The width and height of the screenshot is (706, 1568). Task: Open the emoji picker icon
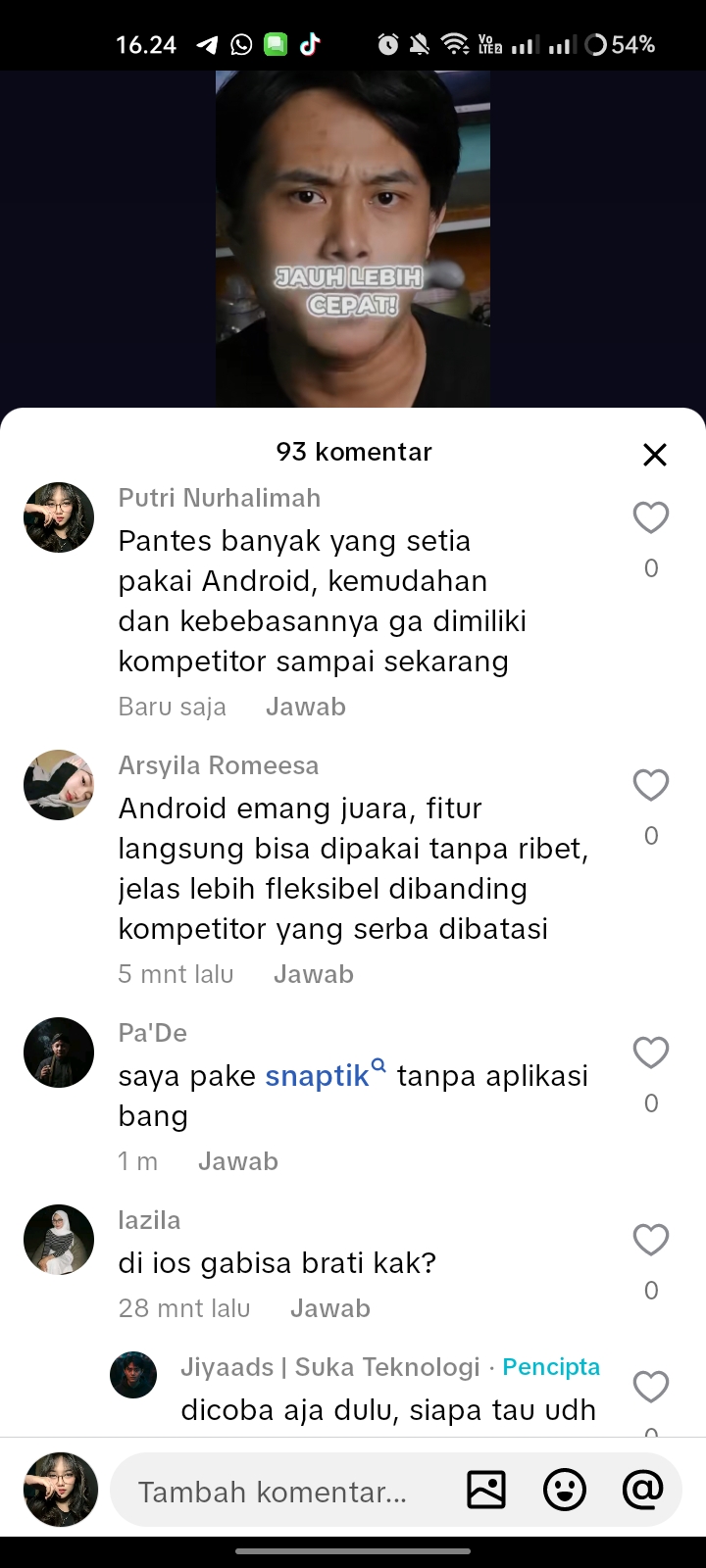pos(565,1491)
